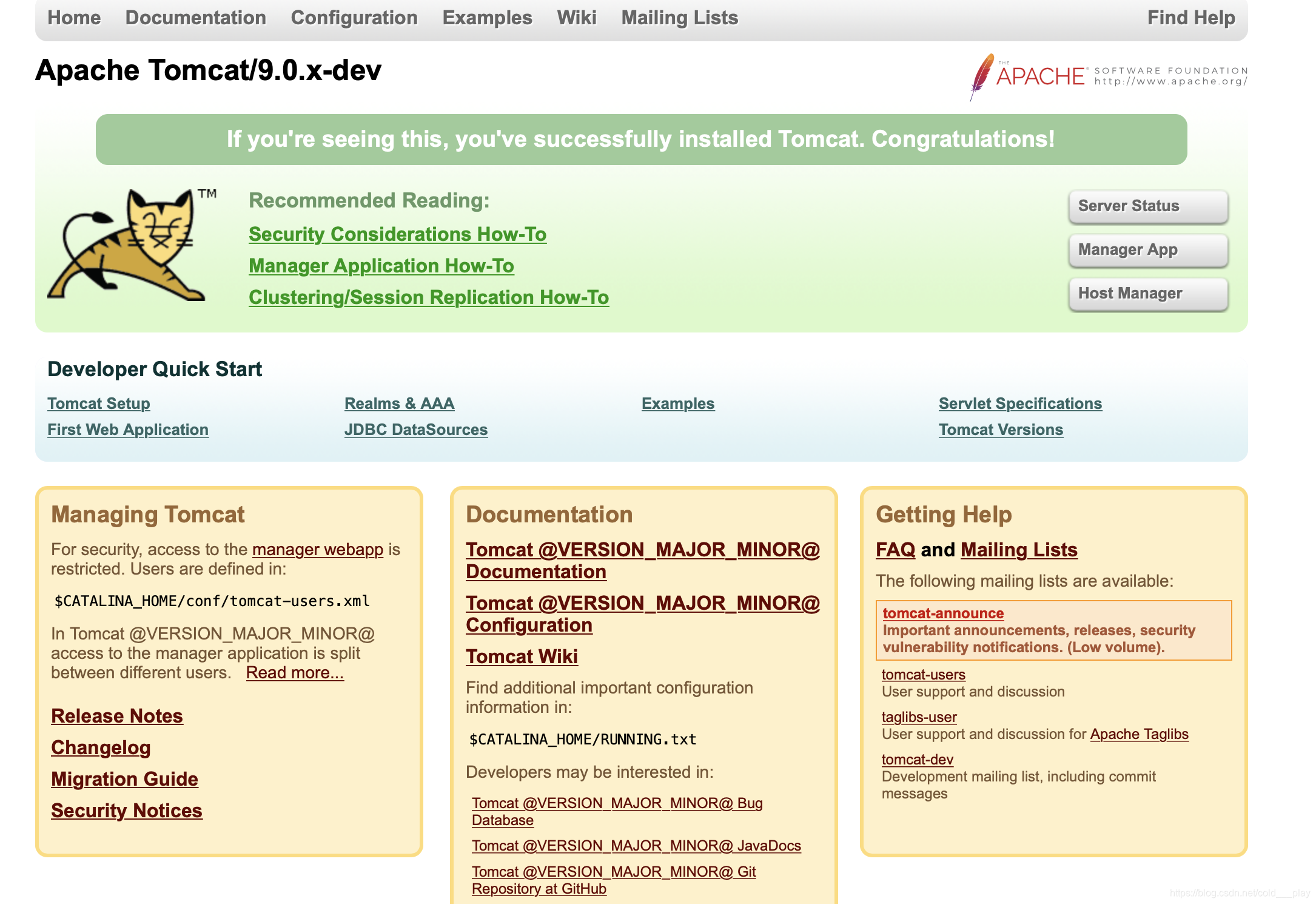Open the FAQ link under Getting Help
The height and width of the screenshot is (904, 1316).
[896, 550]
